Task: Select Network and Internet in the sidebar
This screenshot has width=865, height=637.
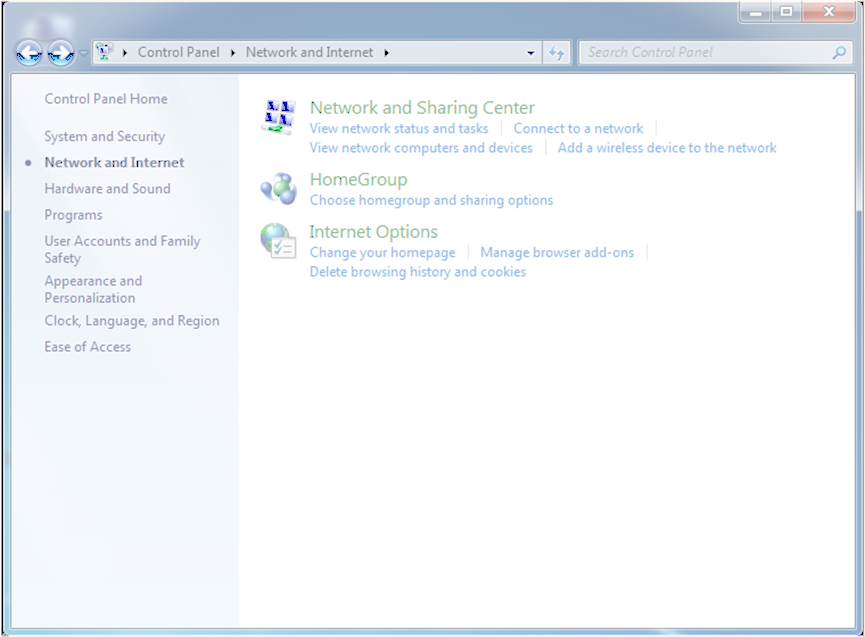Action: click(114, 162)
